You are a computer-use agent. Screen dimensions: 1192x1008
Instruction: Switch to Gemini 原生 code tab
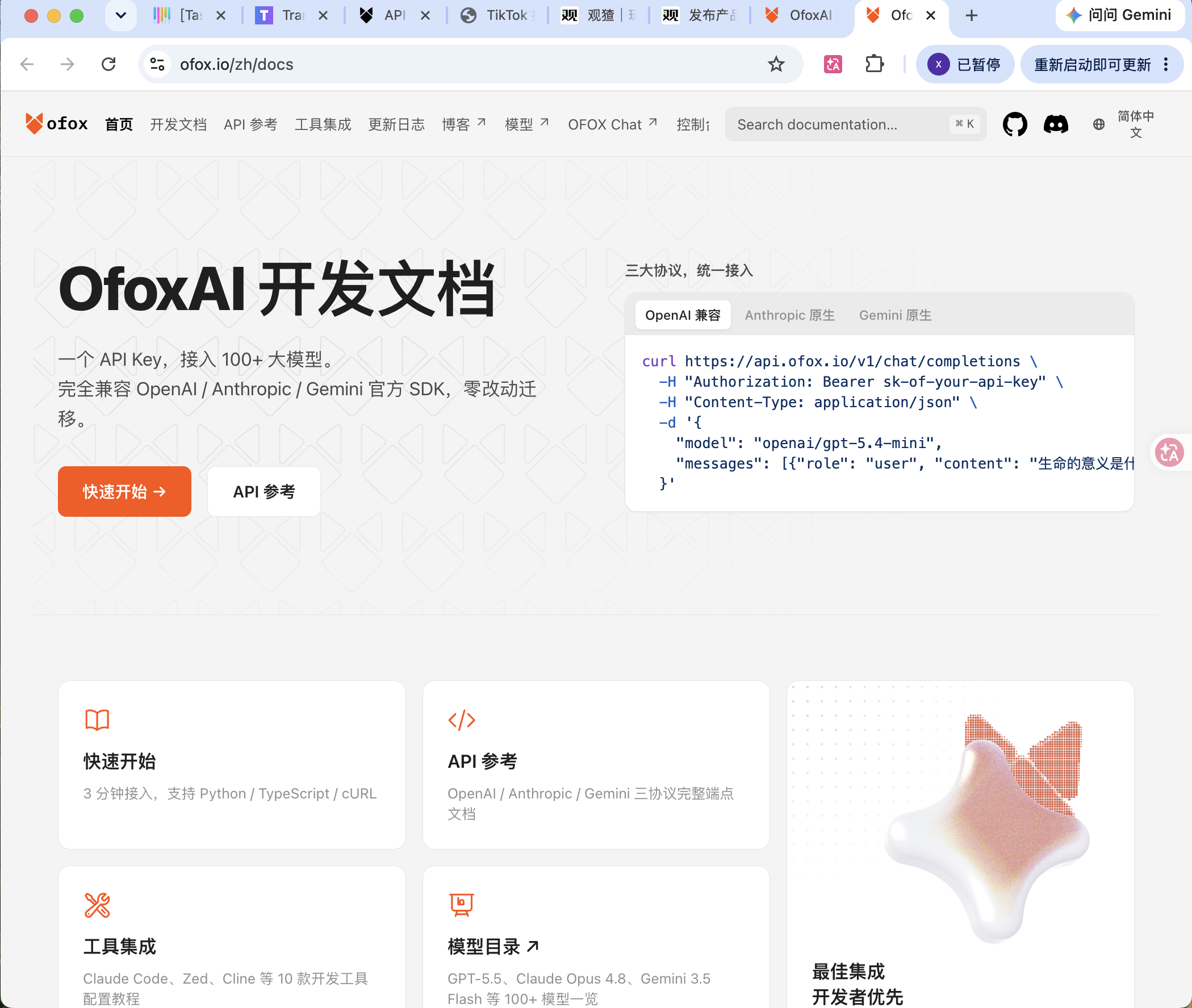895,315
